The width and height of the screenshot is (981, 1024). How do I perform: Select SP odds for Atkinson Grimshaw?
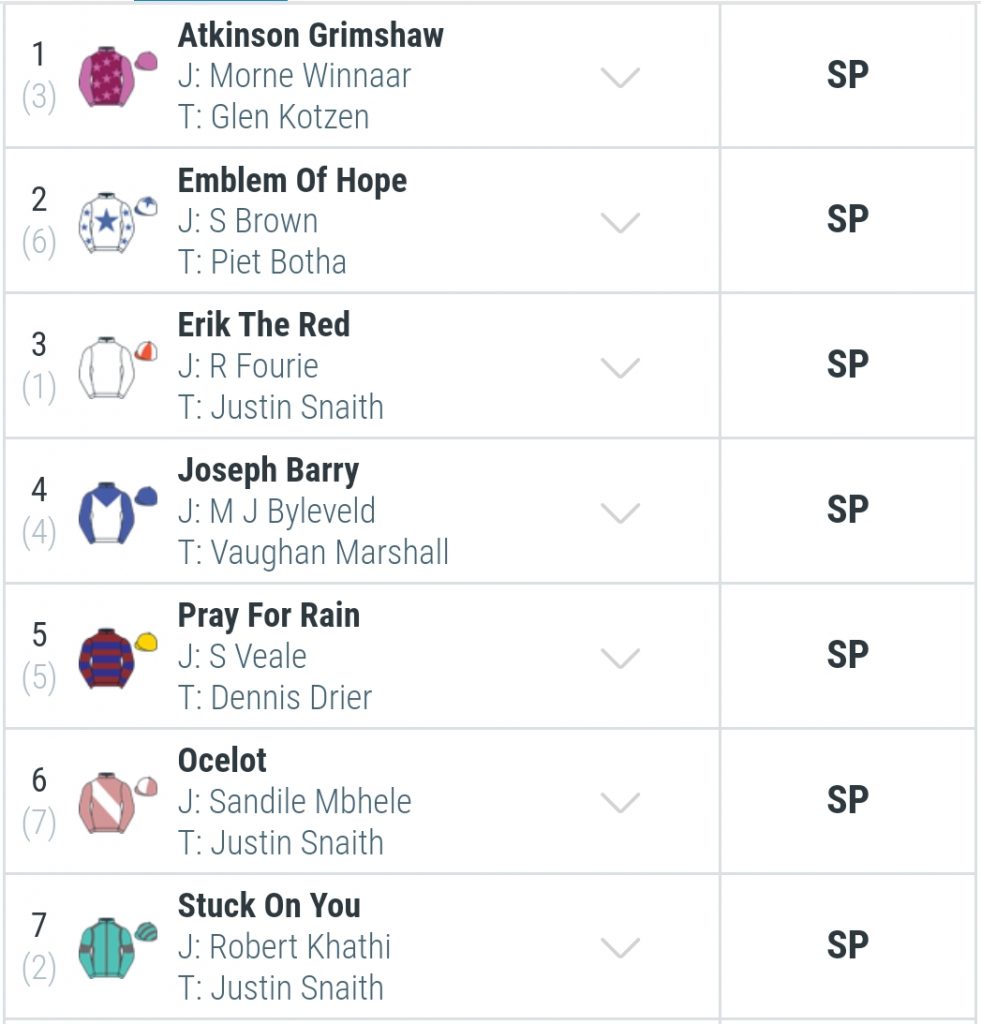click(848, 75)
